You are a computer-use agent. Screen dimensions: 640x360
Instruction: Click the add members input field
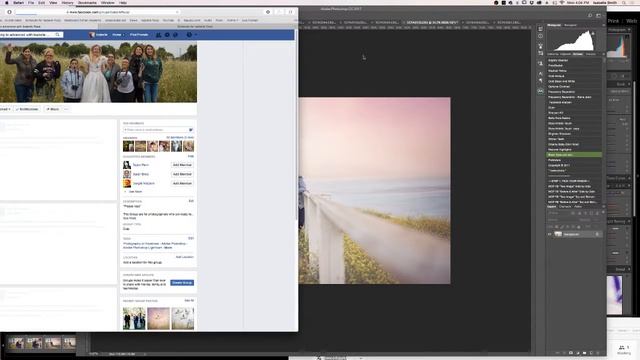(158, 130)
